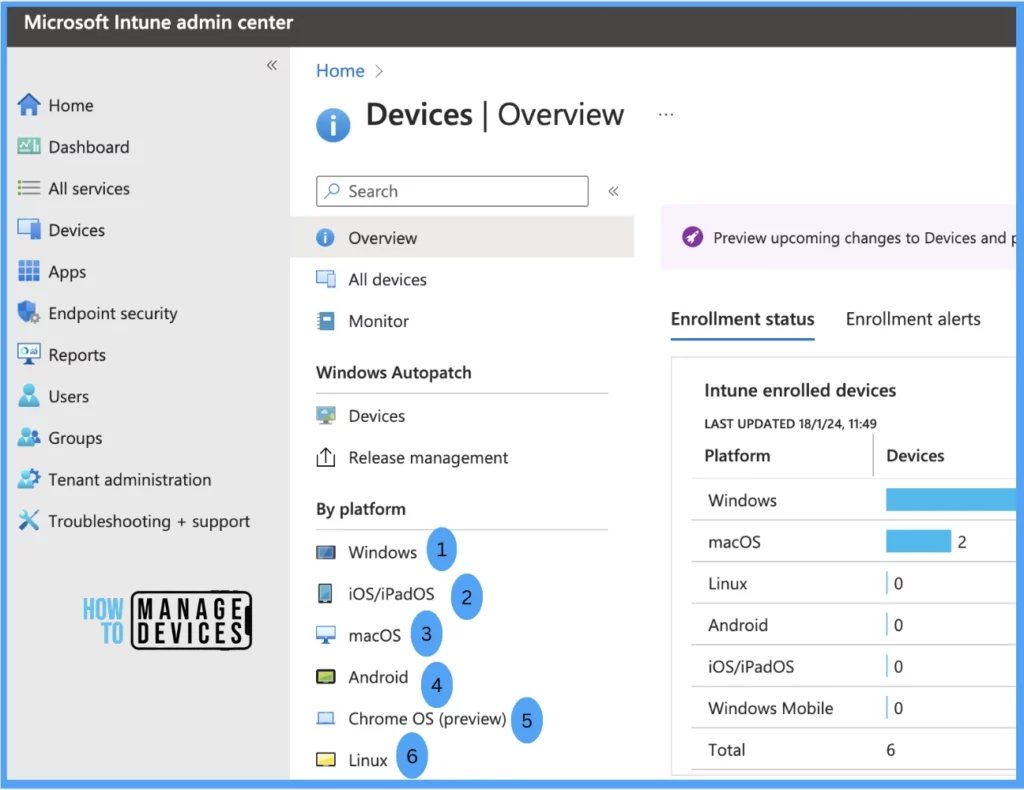
Task: Click the Devices column header in table
Action: (x=915, y=456)
